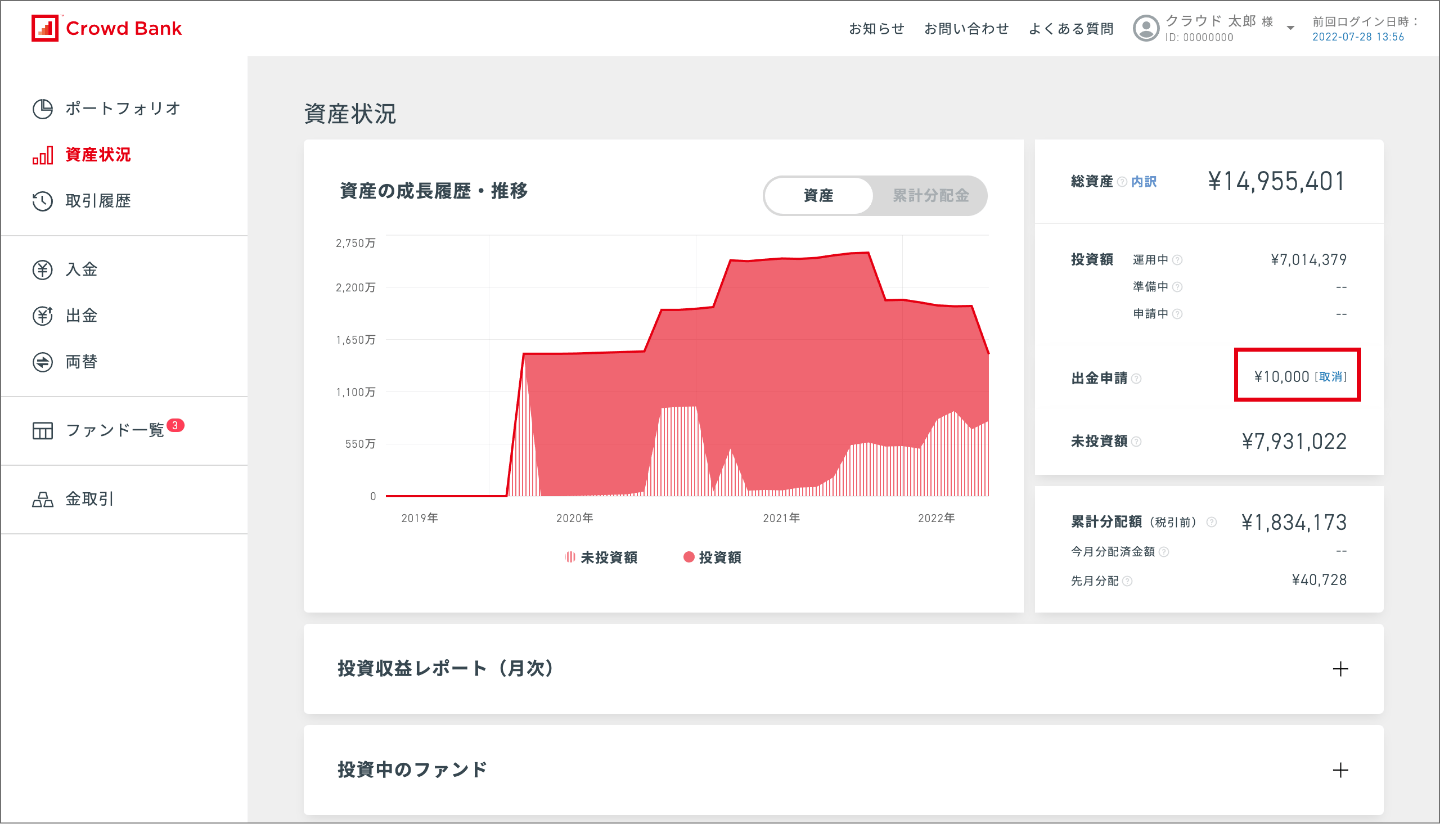Viewport: 1440px width, 824px height.
Task: Toggle 投資額 red legend dot
Action: click(689, 558)
